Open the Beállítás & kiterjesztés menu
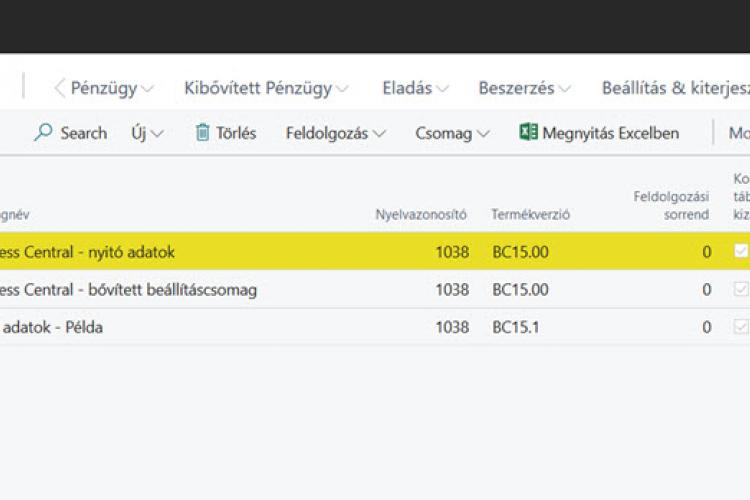 click(x=675, y=88)
